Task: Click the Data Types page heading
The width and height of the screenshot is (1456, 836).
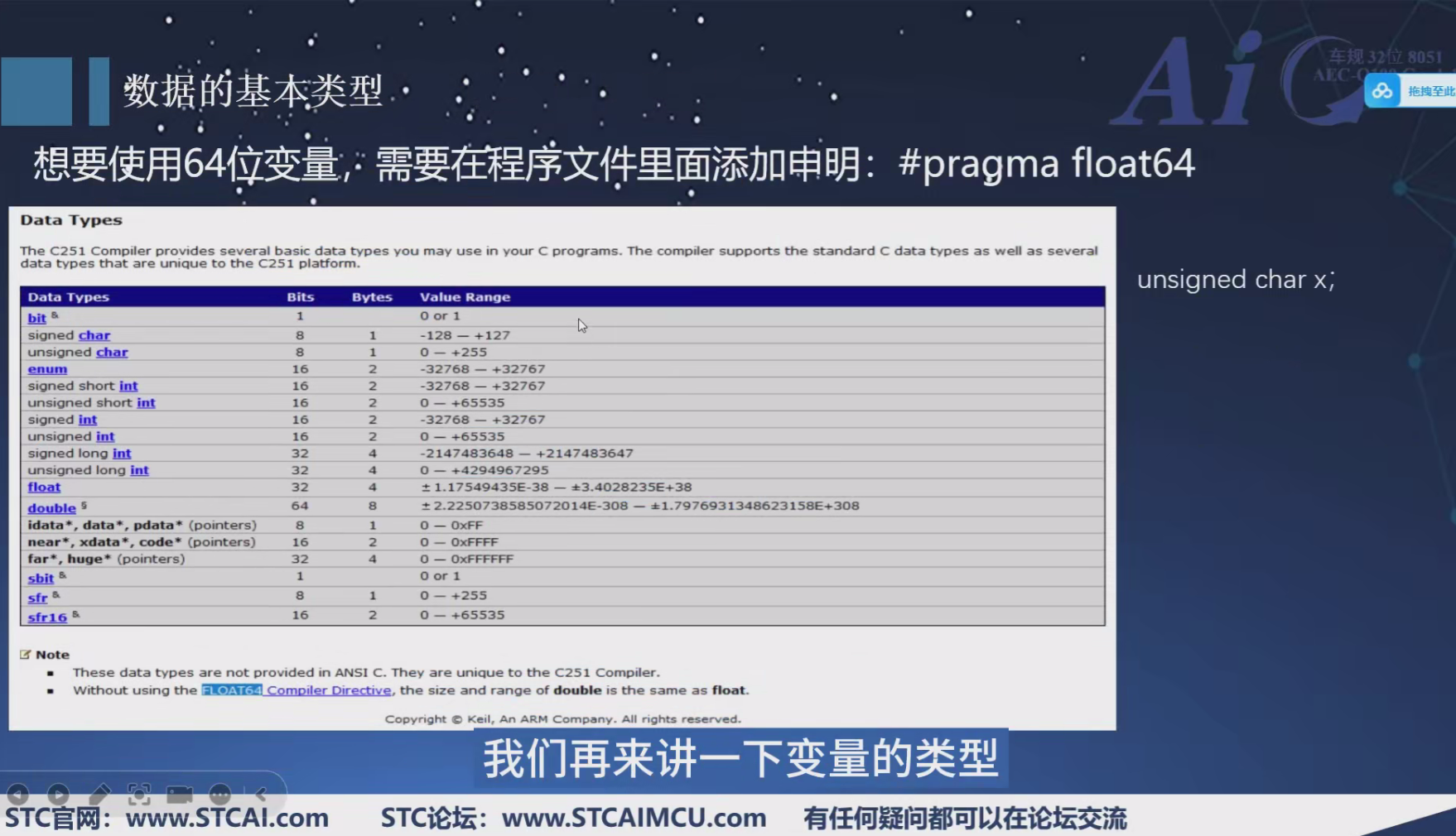Action: [71, 220]
